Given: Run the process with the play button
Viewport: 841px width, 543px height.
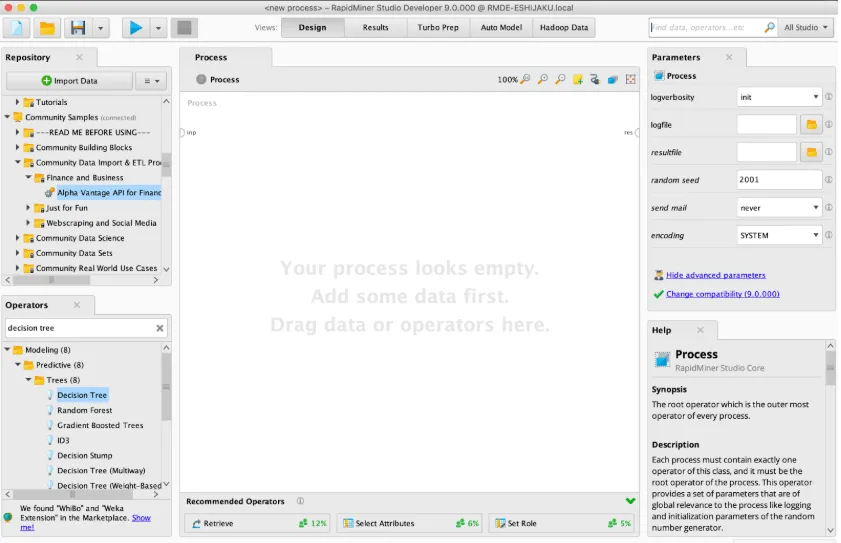Looking at the screenshot, I should click(x=136, y=27).
